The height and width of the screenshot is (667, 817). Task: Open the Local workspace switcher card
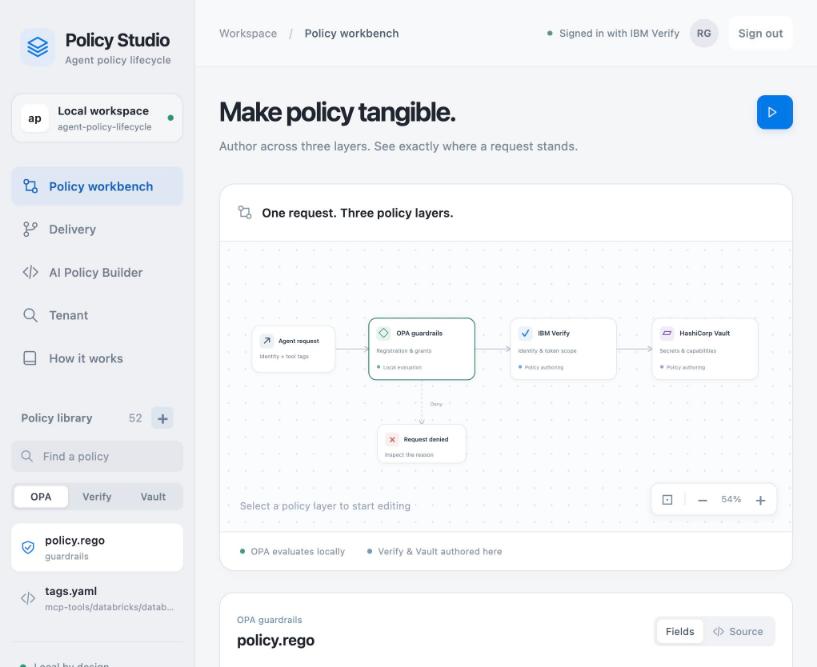point(97,118)
